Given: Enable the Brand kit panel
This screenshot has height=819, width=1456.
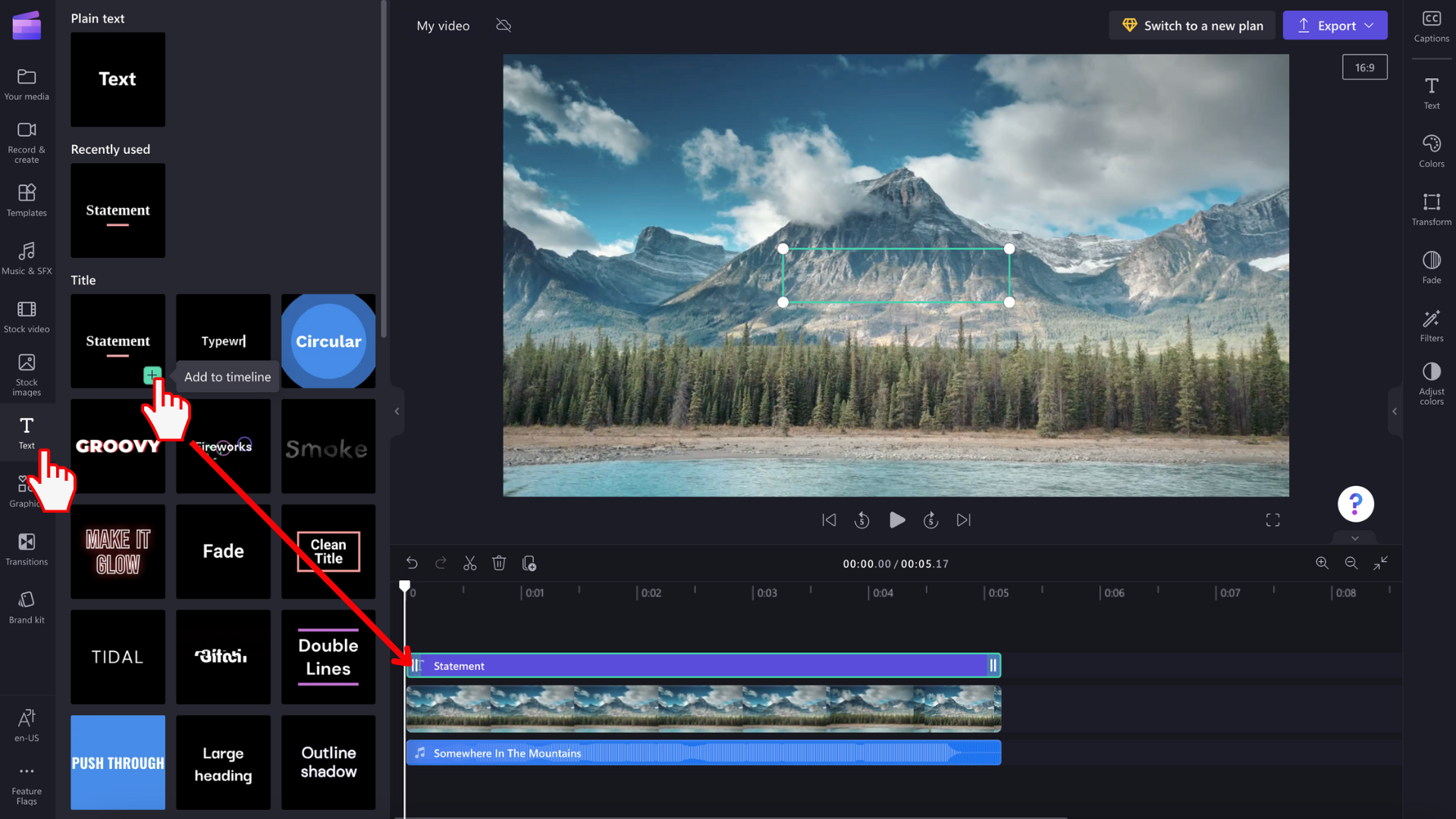Looking at the screenshot, I should click(26, 607).
